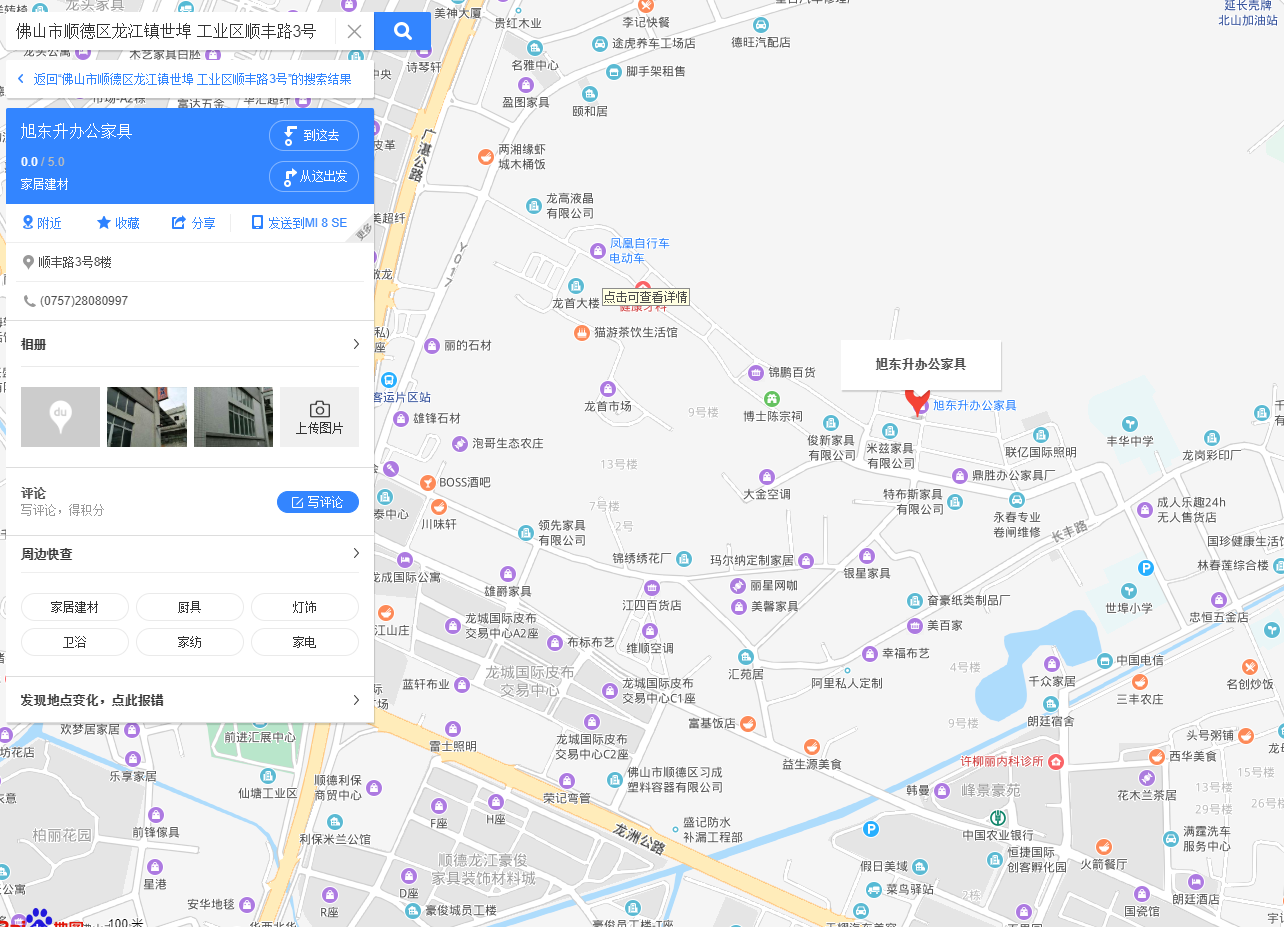Send location to MI 8 SE phone

pyautogui.click(x=299, y=223)
